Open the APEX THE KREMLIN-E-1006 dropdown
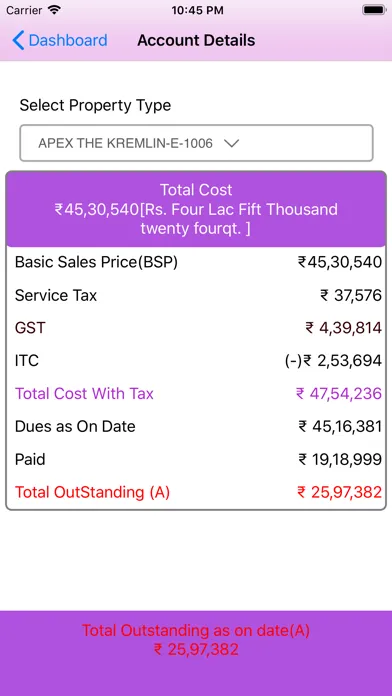The image size is (392, 696). 196,143
